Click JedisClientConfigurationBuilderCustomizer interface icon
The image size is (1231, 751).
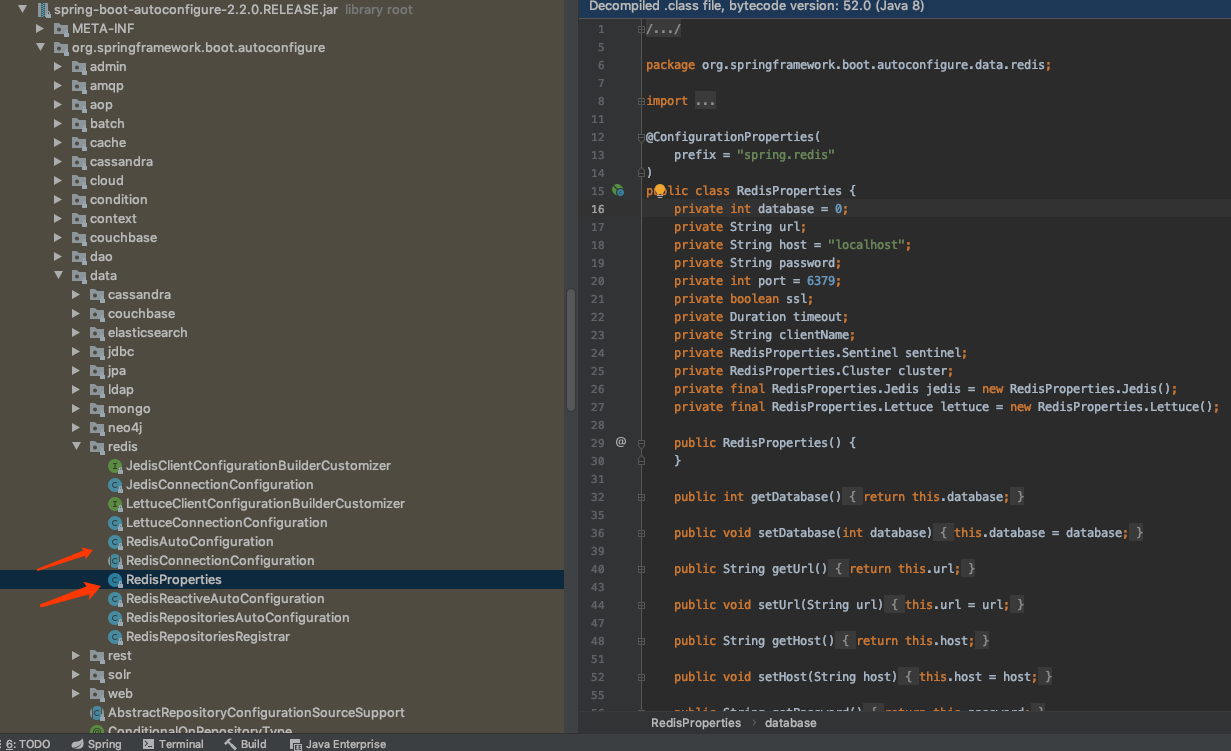point(115,466)
